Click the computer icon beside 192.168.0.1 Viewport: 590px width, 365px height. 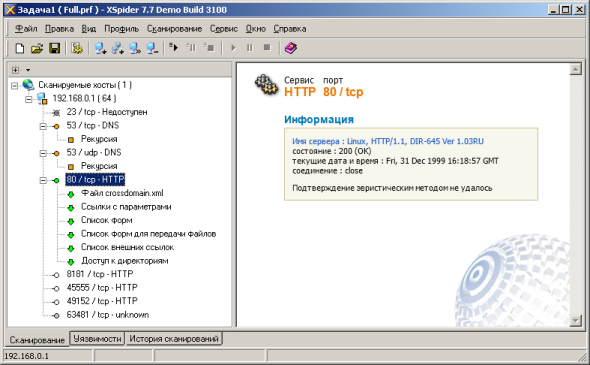coord(43,99)
